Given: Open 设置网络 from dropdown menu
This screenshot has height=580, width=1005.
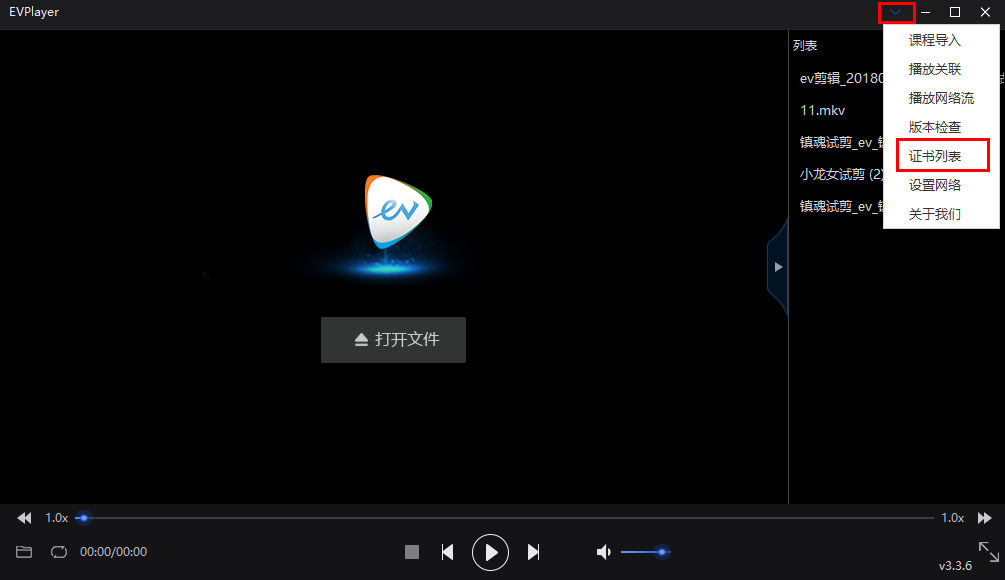Looking at the screenshot, I should point(935,185).
